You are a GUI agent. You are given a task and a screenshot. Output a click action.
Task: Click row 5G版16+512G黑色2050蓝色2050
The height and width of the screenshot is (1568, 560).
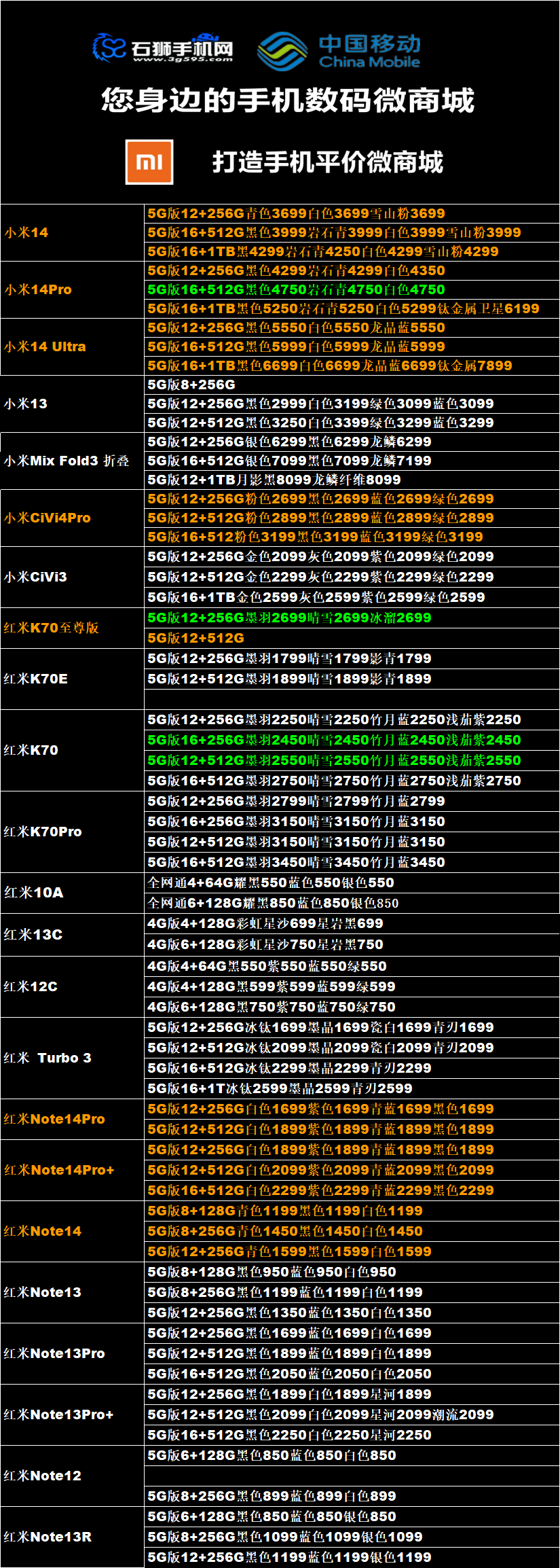pyautogui.click(x=352, y=1374)
